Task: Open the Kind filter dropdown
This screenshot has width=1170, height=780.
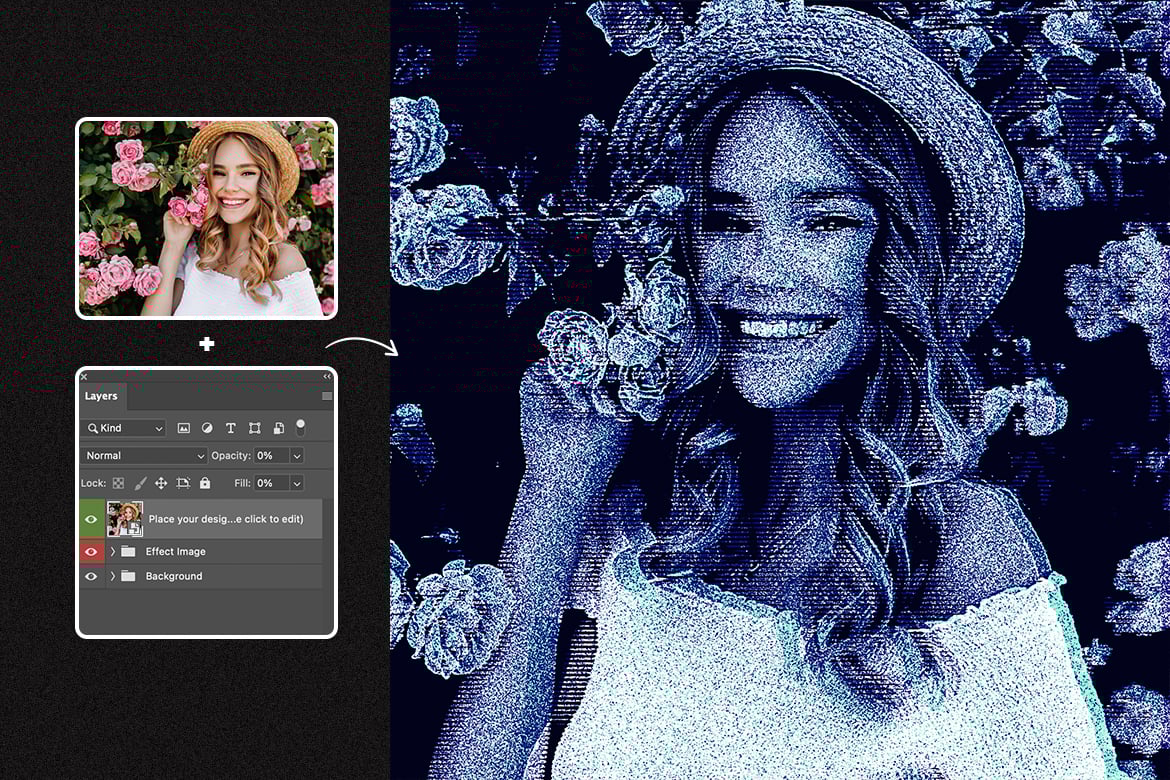Action: (124, 428)
